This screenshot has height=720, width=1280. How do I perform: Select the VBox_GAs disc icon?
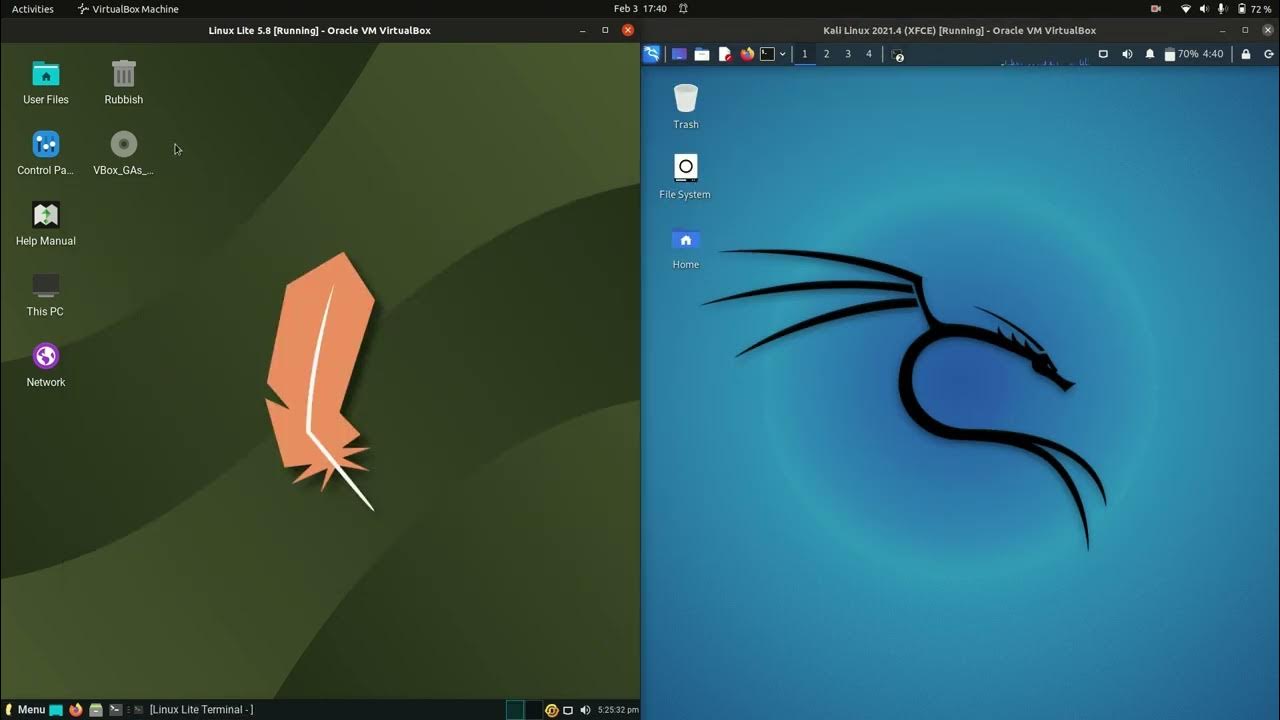pos(124,153)
